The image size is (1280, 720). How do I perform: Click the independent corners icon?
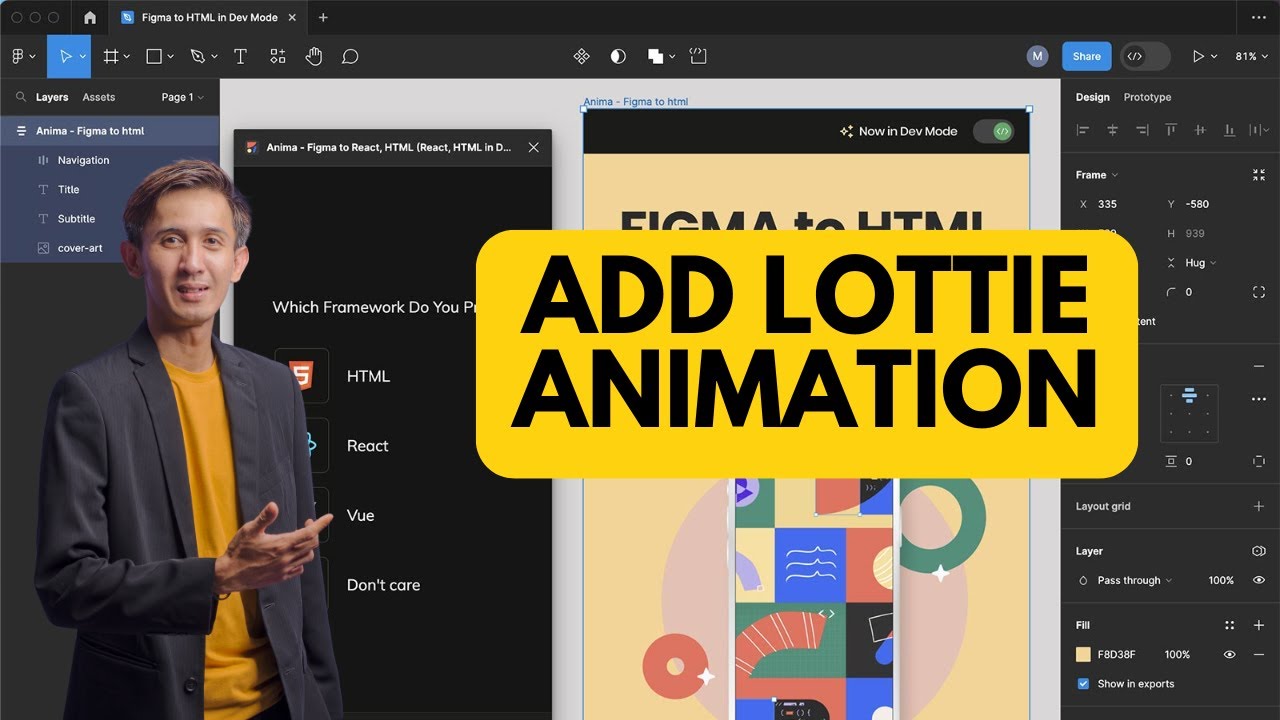(x=1259, y=292)
